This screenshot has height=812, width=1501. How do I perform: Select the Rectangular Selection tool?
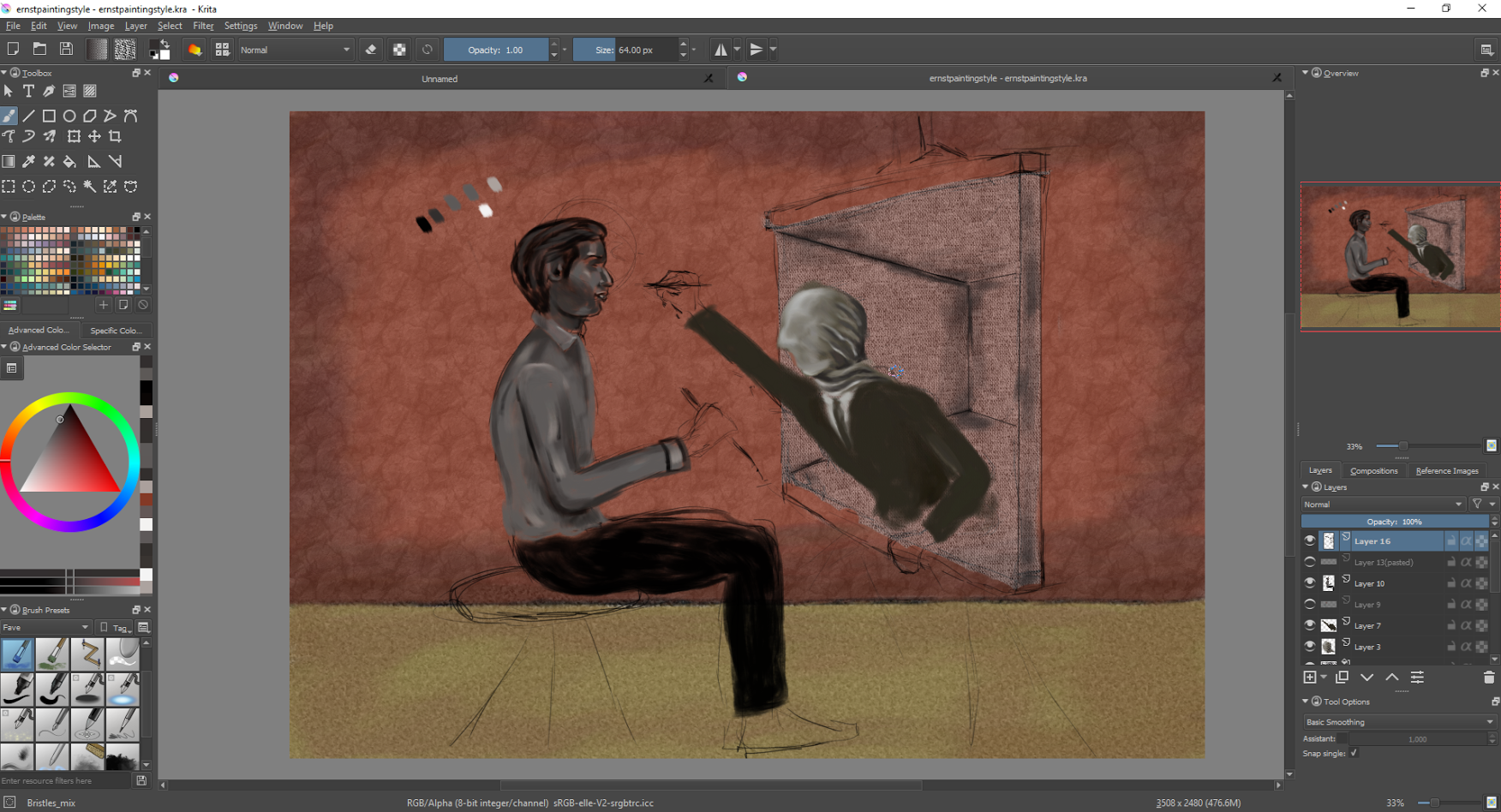pyautogui.click(x=9, y=186)
